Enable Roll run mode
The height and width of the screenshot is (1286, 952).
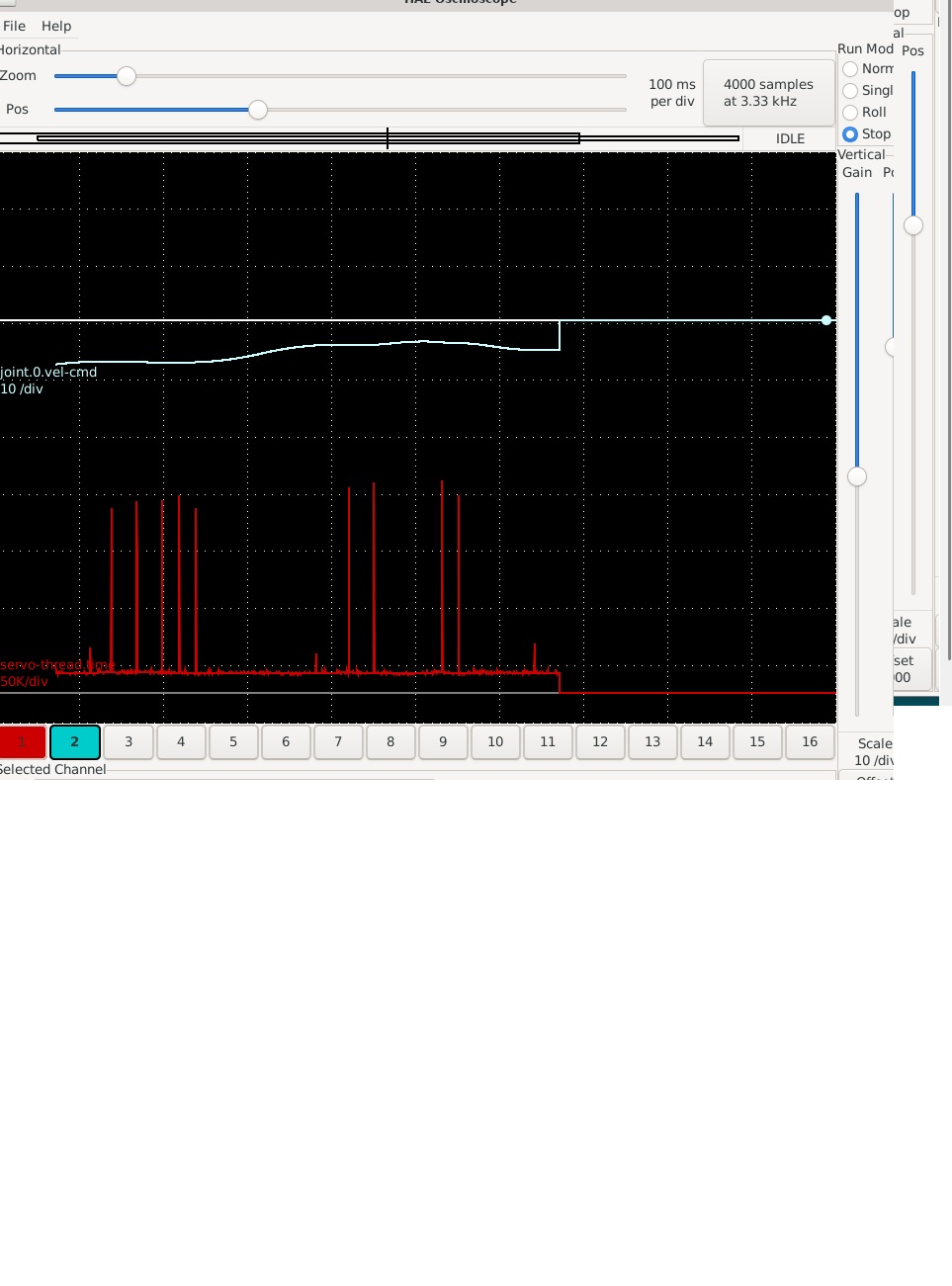[851, 112]
